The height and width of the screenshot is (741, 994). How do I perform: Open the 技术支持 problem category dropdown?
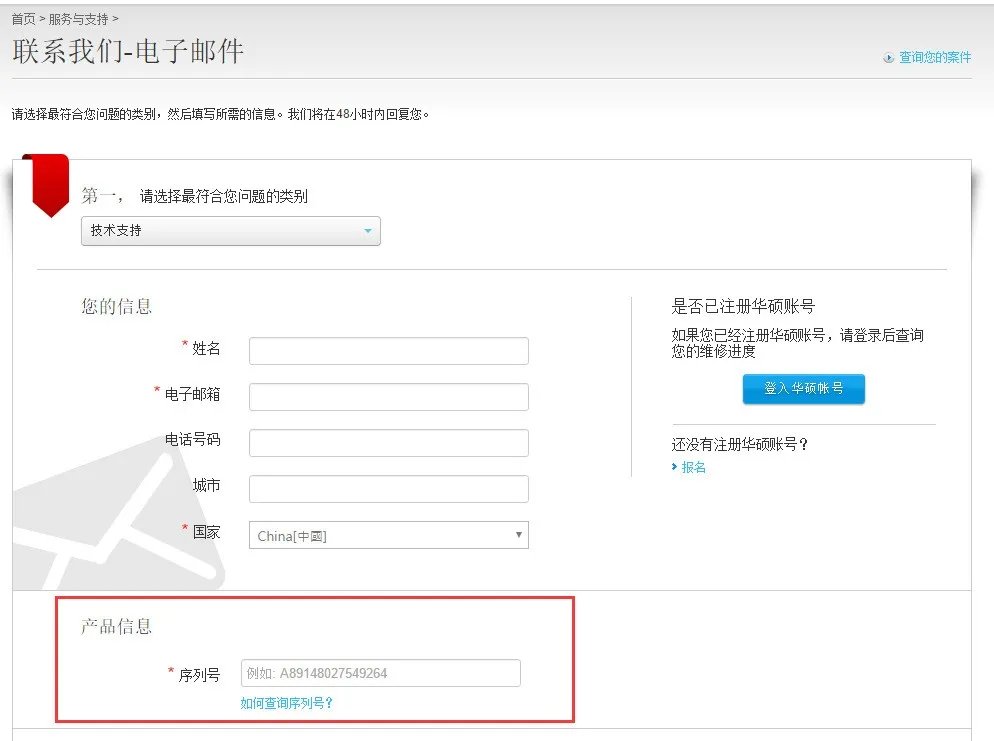click(230, 230)
